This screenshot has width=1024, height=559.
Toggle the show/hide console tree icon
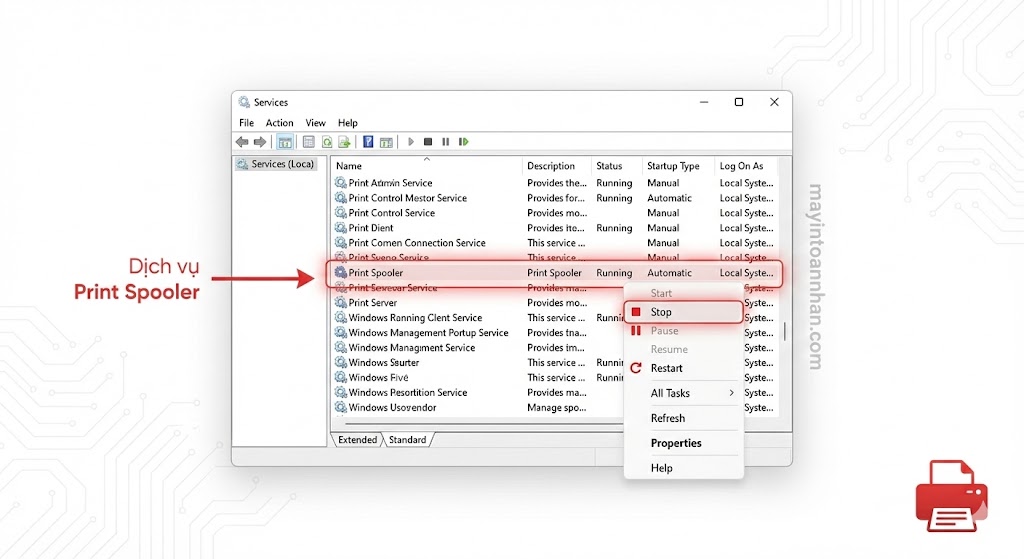coord(285,142)
